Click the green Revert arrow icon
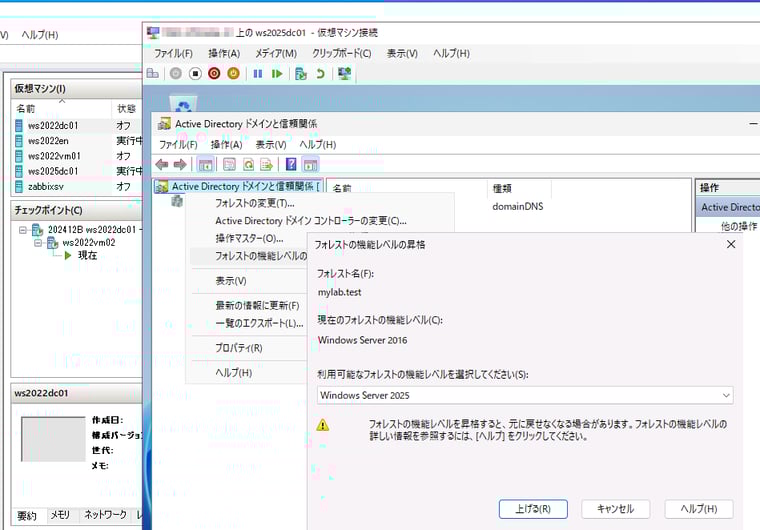Viewport: 760px width, 530px height. coord(320,74)
